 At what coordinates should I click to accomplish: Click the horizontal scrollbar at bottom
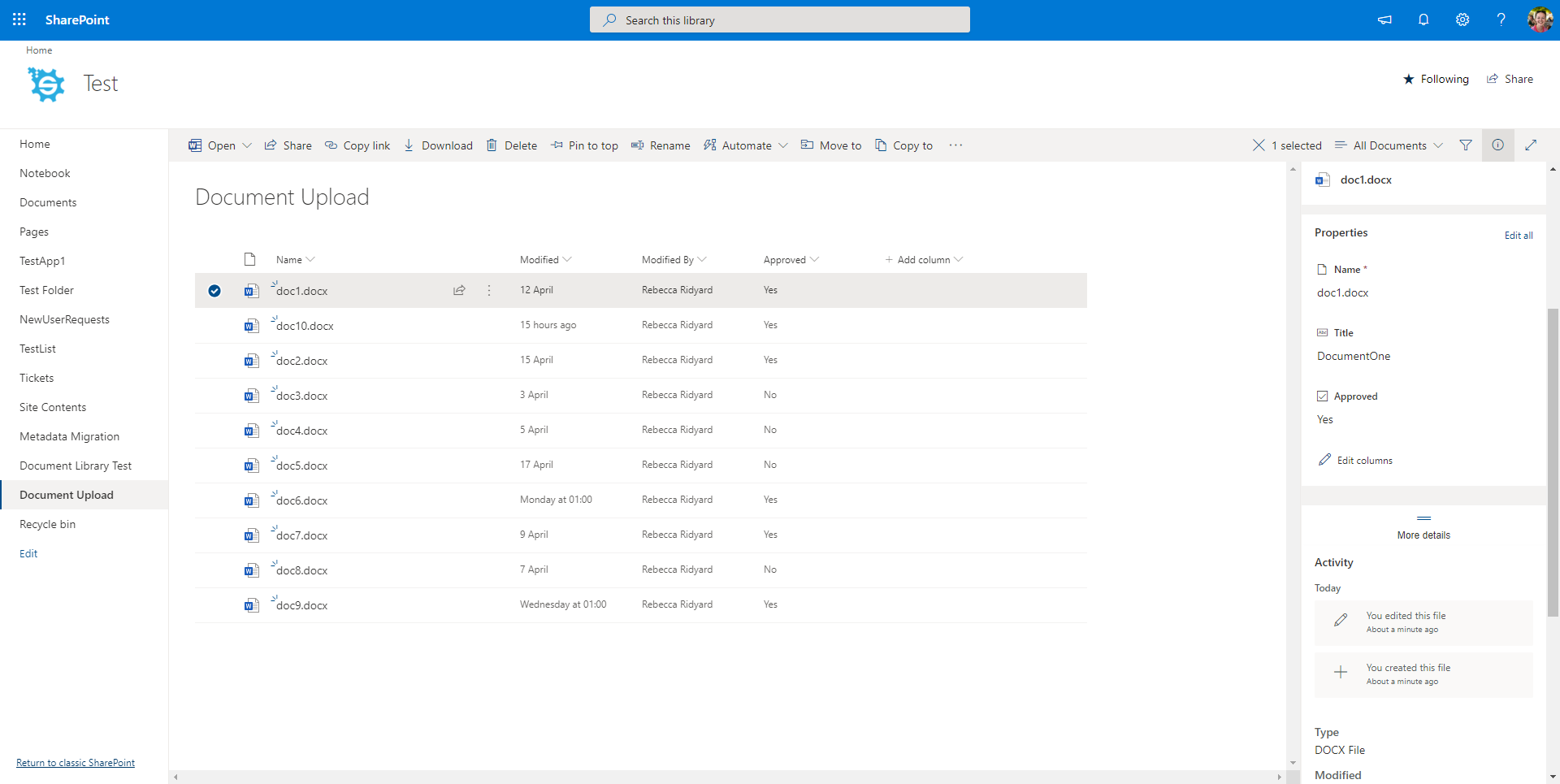click(x=728, y=777)
